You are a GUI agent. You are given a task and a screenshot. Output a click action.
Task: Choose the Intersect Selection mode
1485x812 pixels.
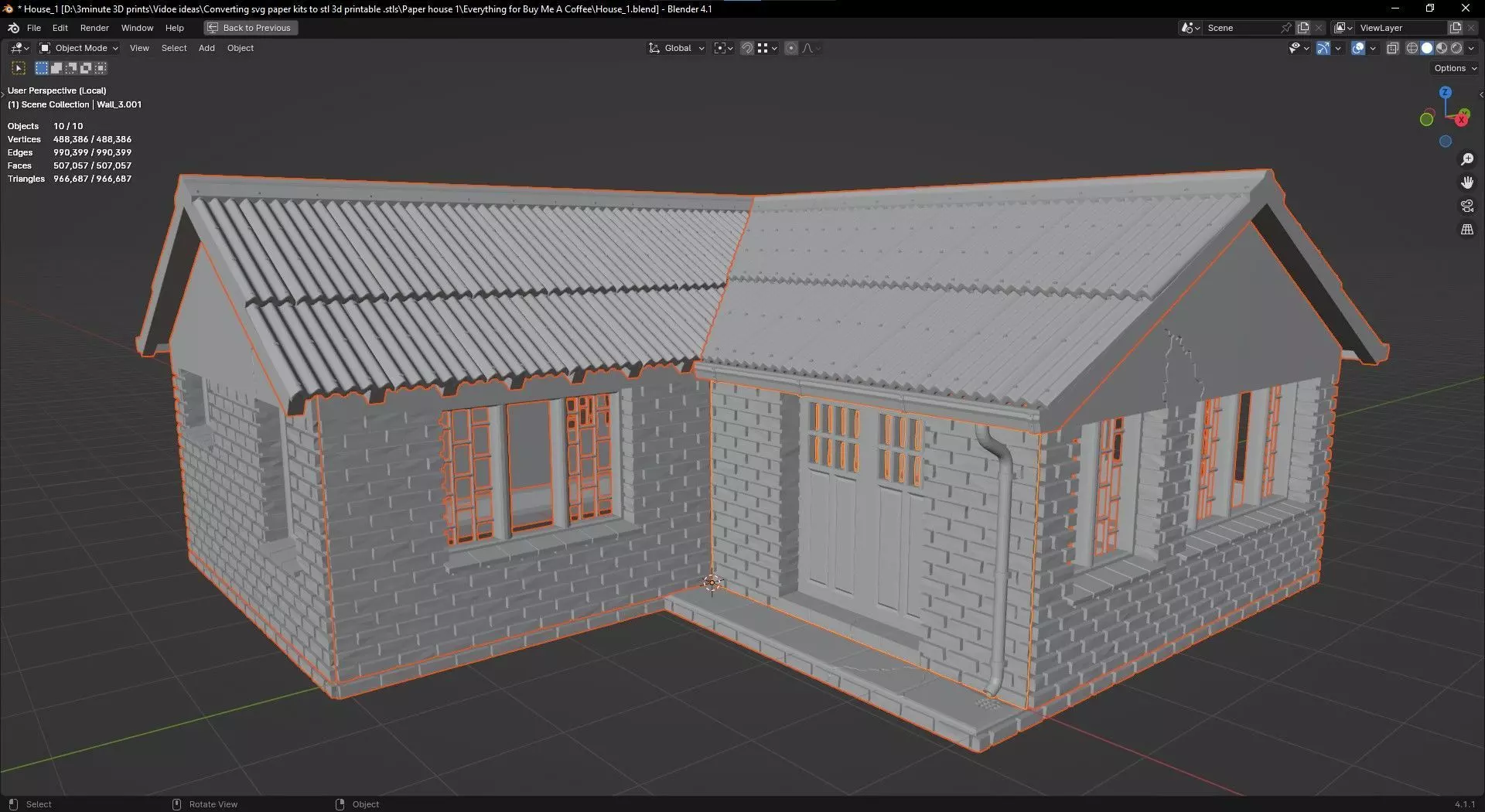(x=101, y=68)
